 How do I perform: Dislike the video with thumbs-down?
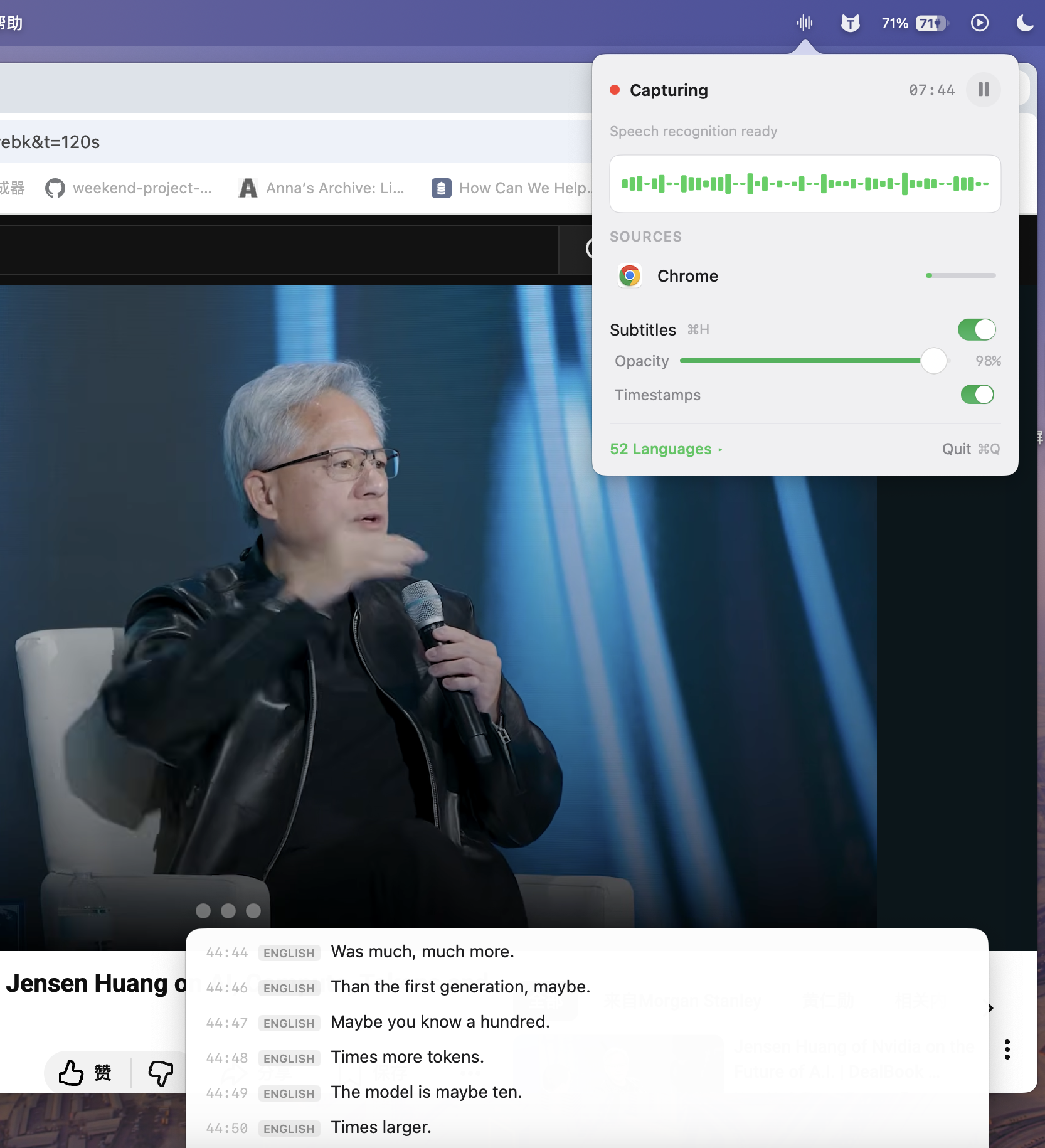(161, 1073)
